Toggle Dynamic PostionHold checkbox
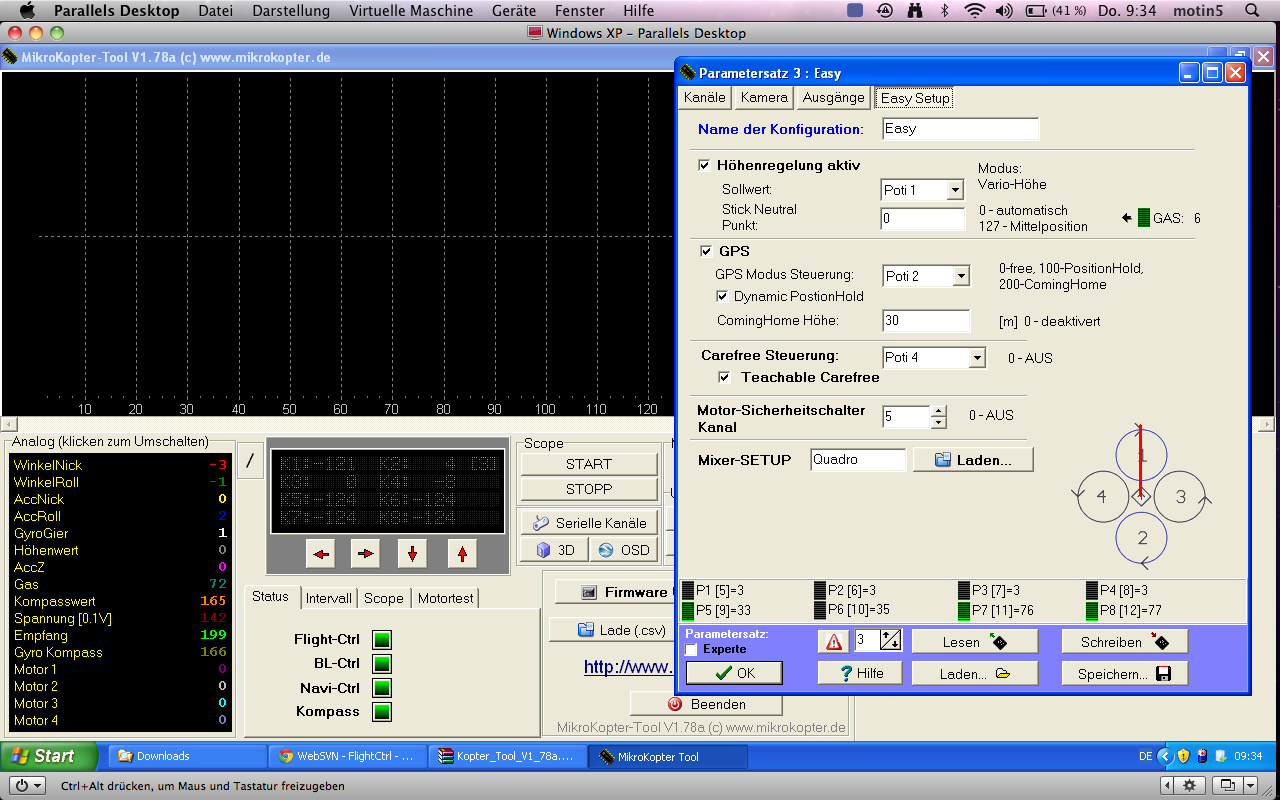This screenshot has height=800, width=1280. point(723,296)
